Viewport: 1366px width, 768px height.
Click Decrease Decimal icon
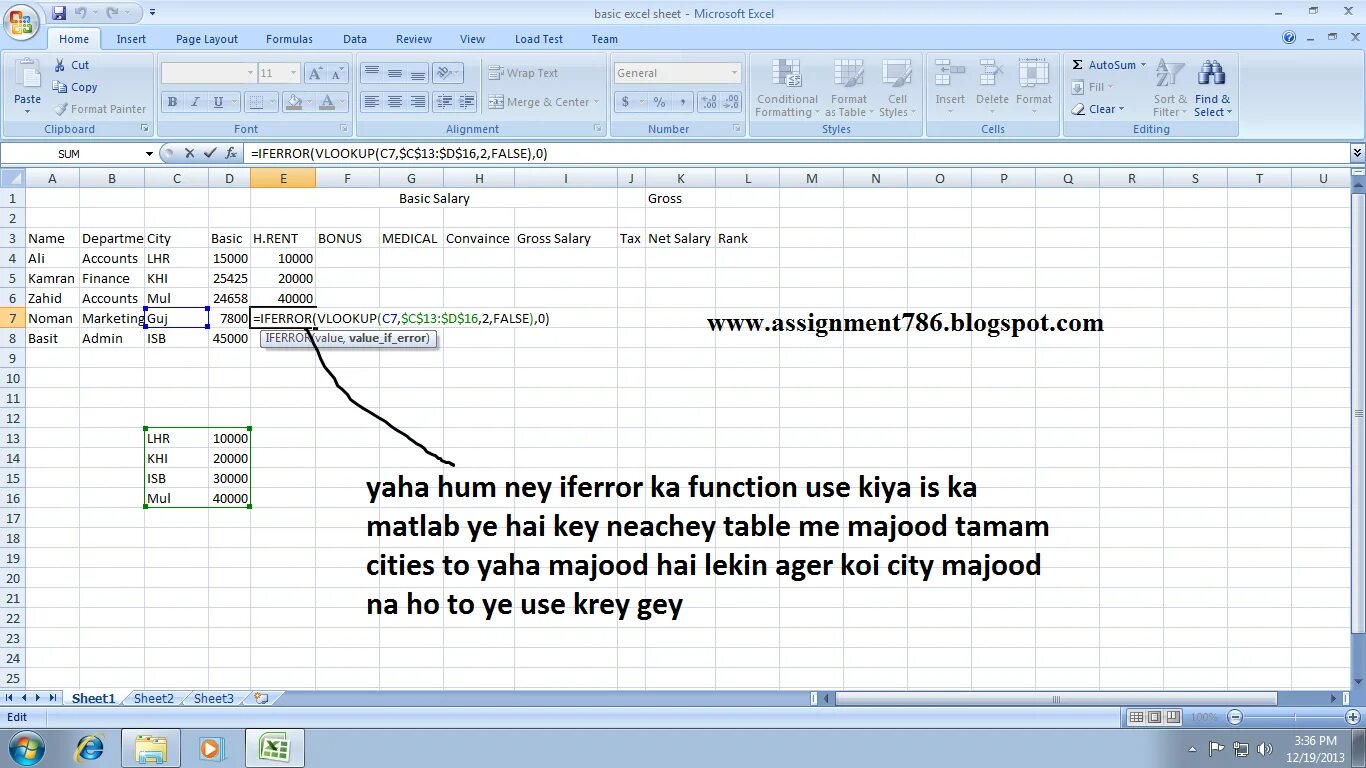(x=732, y=102)
